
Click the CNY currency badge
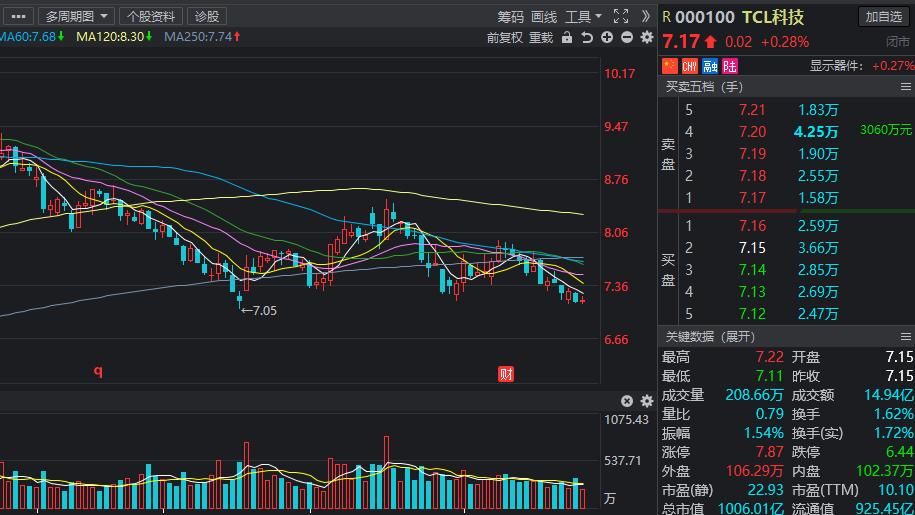pos(690,65)
